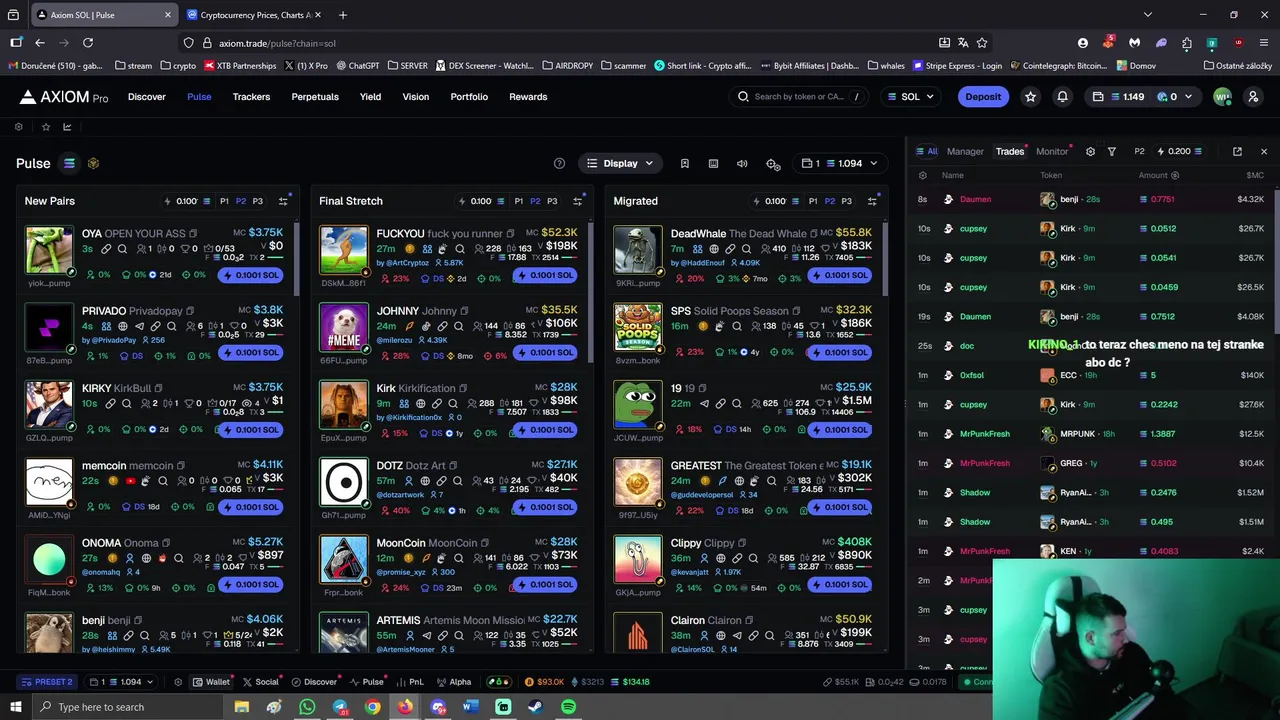The height and width of the screenshot is (720, 1280).
Task: Switch to the Manager tab in trades panel
Action: click(965, 151)
